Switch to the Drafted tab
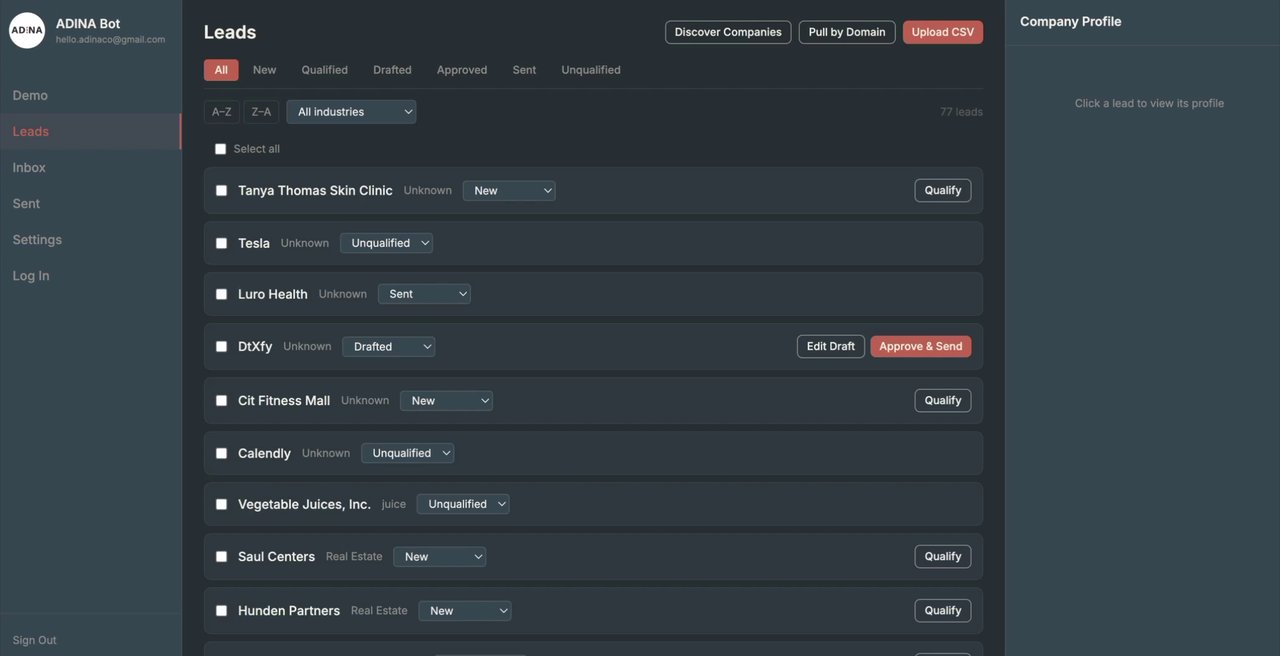Screen dimensions: 1280x656 [x=392, y=70]
